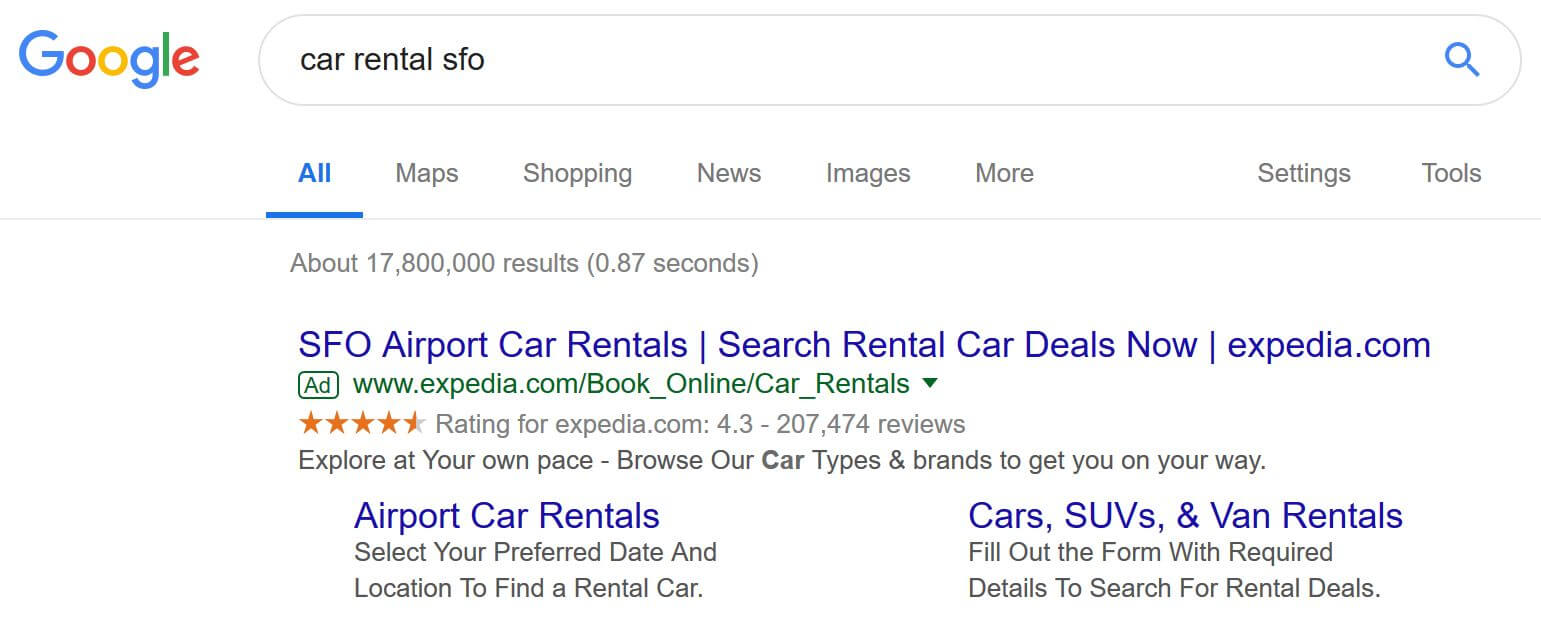Image resolution: width=1541 pixels, height=635 pixels.
Task: Click the orange star rating
Action: [x=362, y=424]
